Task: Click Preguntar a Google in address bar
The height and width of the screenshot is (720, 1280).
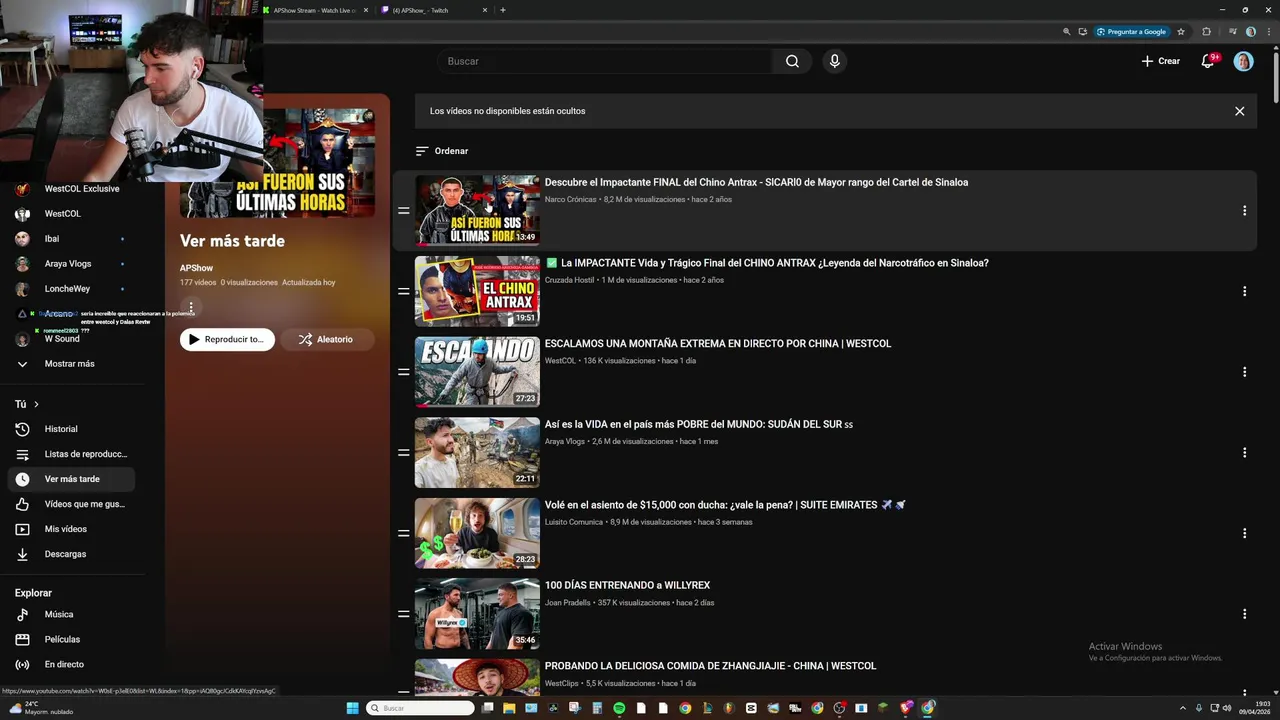Action: pos(1131,32)
